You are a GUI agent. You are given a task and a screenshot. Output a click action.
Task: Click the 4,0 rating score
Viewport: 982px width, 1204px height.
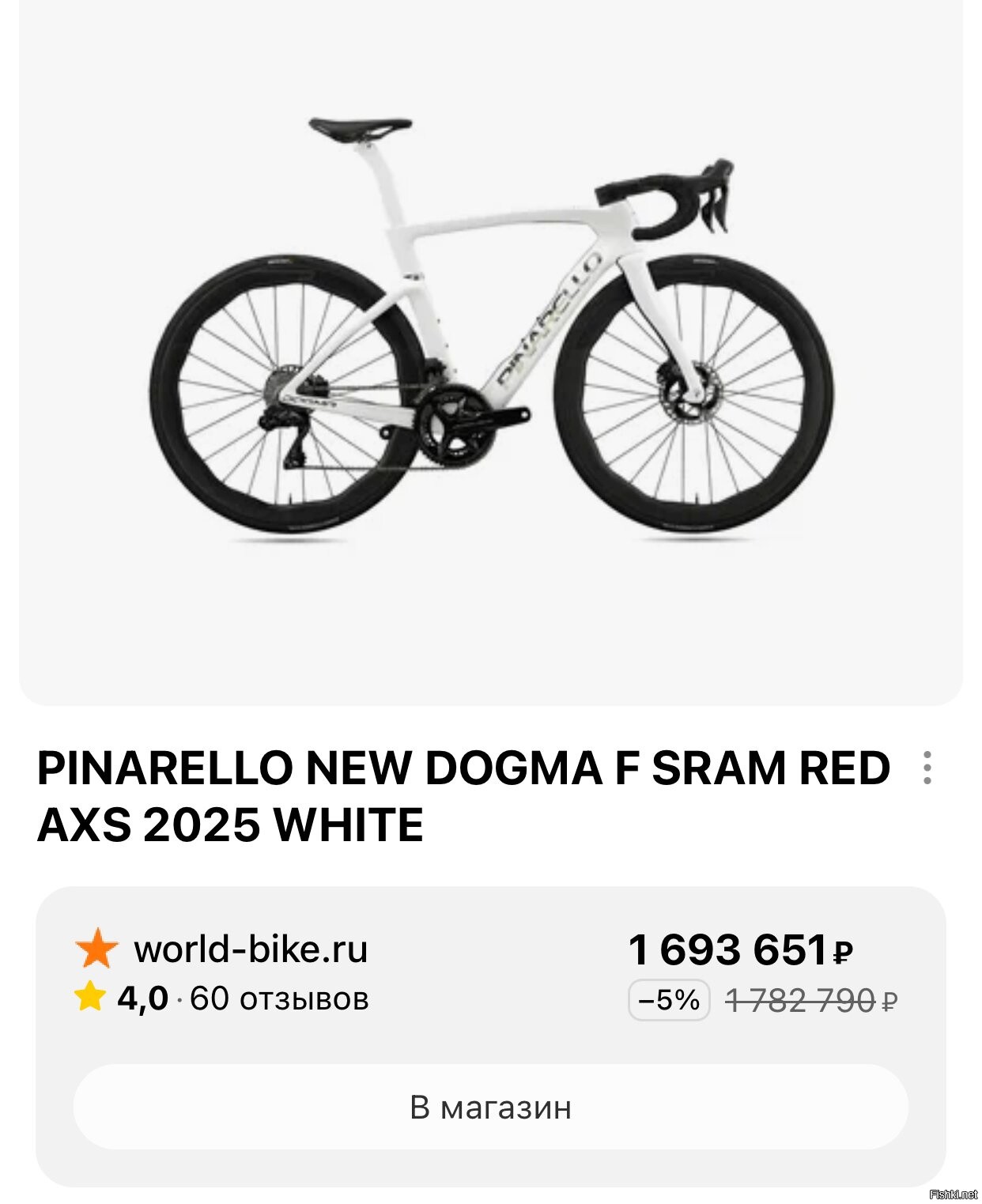point(143,998)
